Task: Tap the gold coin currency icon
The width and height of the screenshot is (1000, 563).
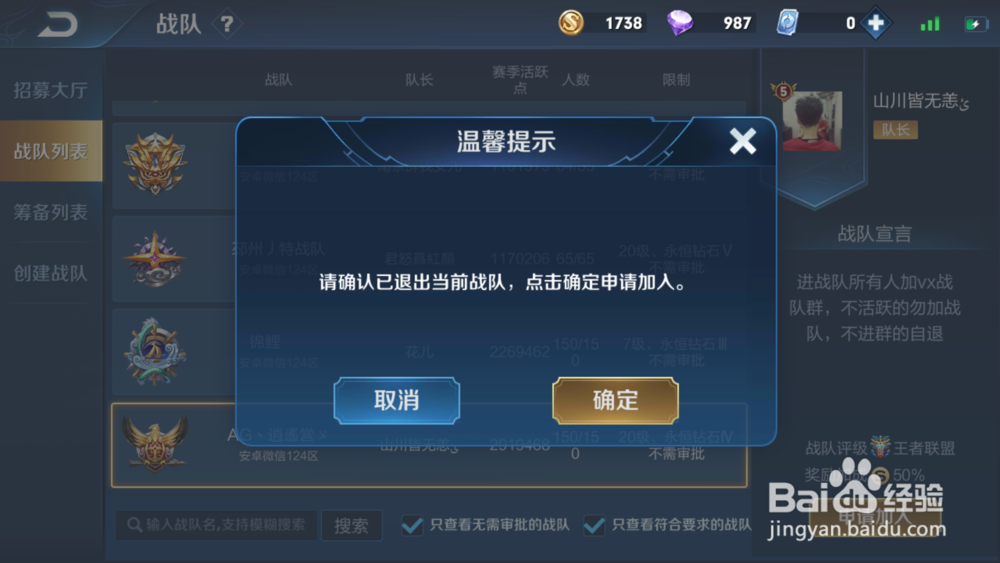Action: [571, 24]
